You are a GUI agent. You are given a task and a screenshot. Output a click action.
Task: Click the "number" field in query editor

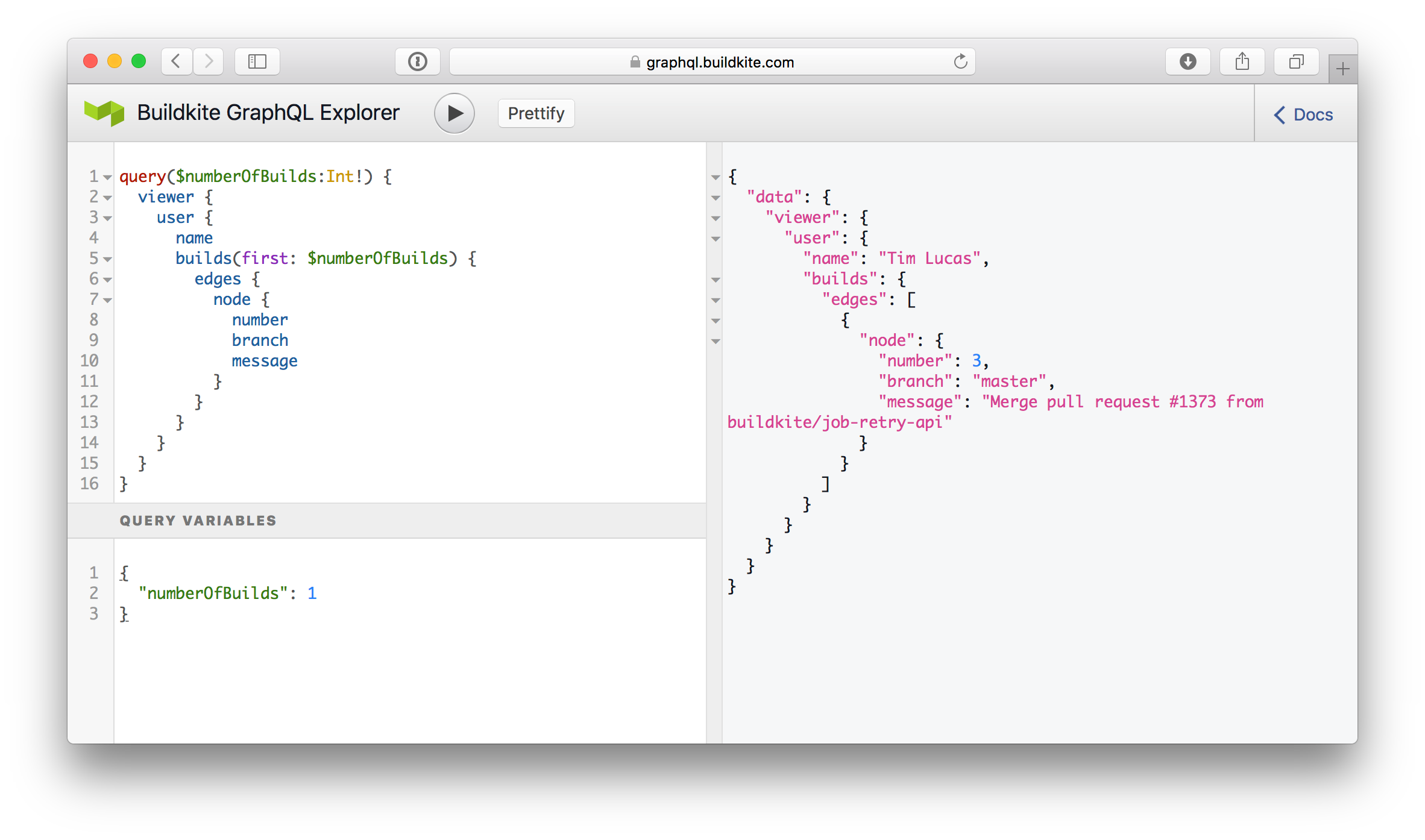[x=260, y=320]
